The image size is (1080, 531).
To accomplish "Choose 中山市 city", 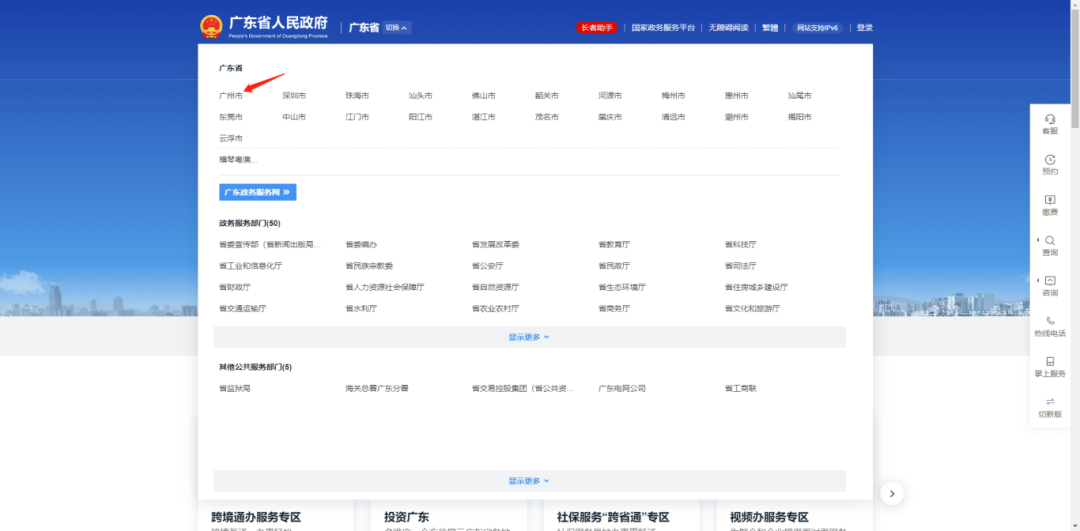I will coord(294,117).
